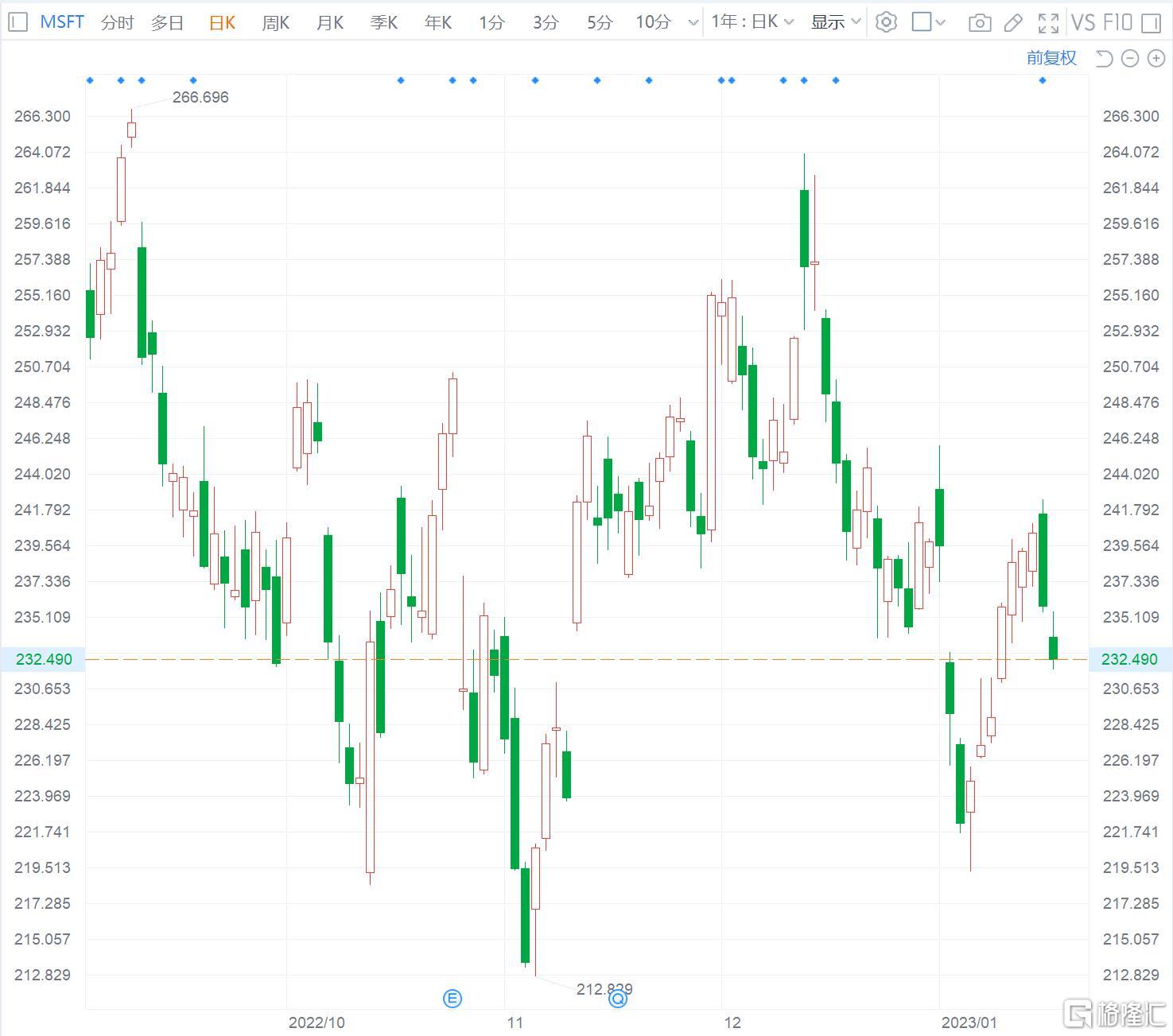Activate the pencil drawing tool

pos(1013,22)
